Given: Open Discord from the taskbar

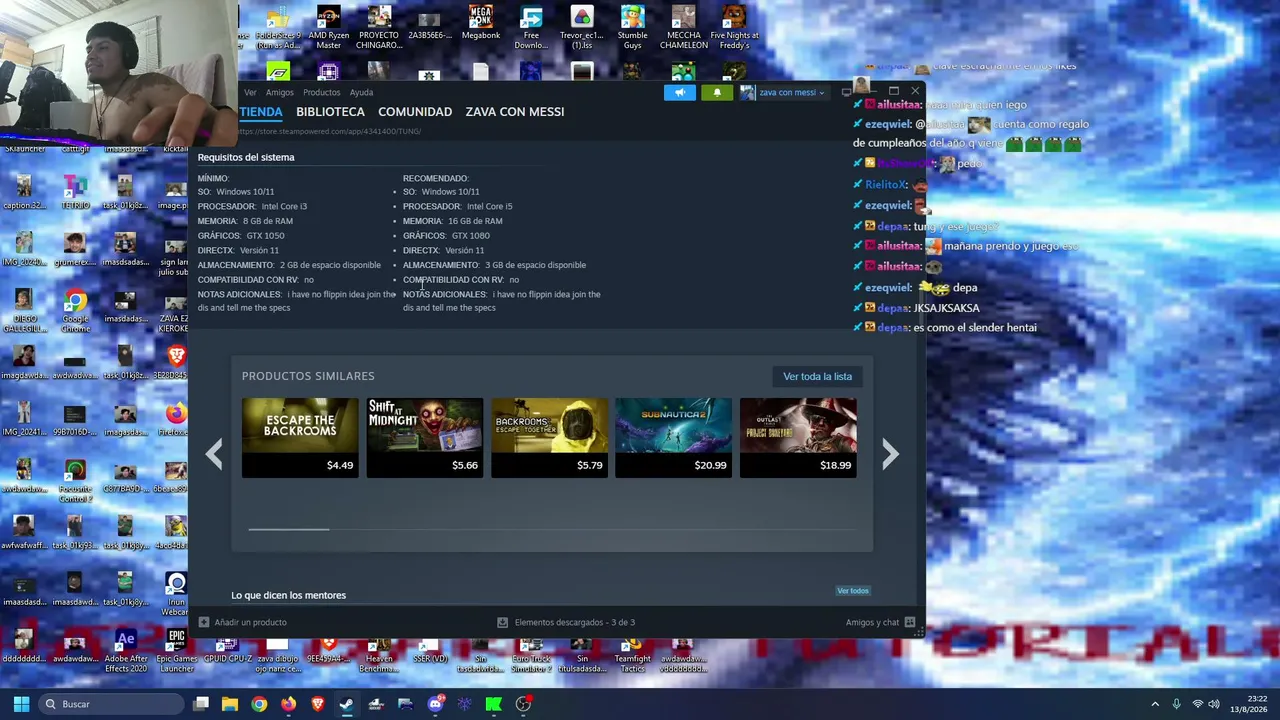Looking at the screenshot, I should point(435,704).
